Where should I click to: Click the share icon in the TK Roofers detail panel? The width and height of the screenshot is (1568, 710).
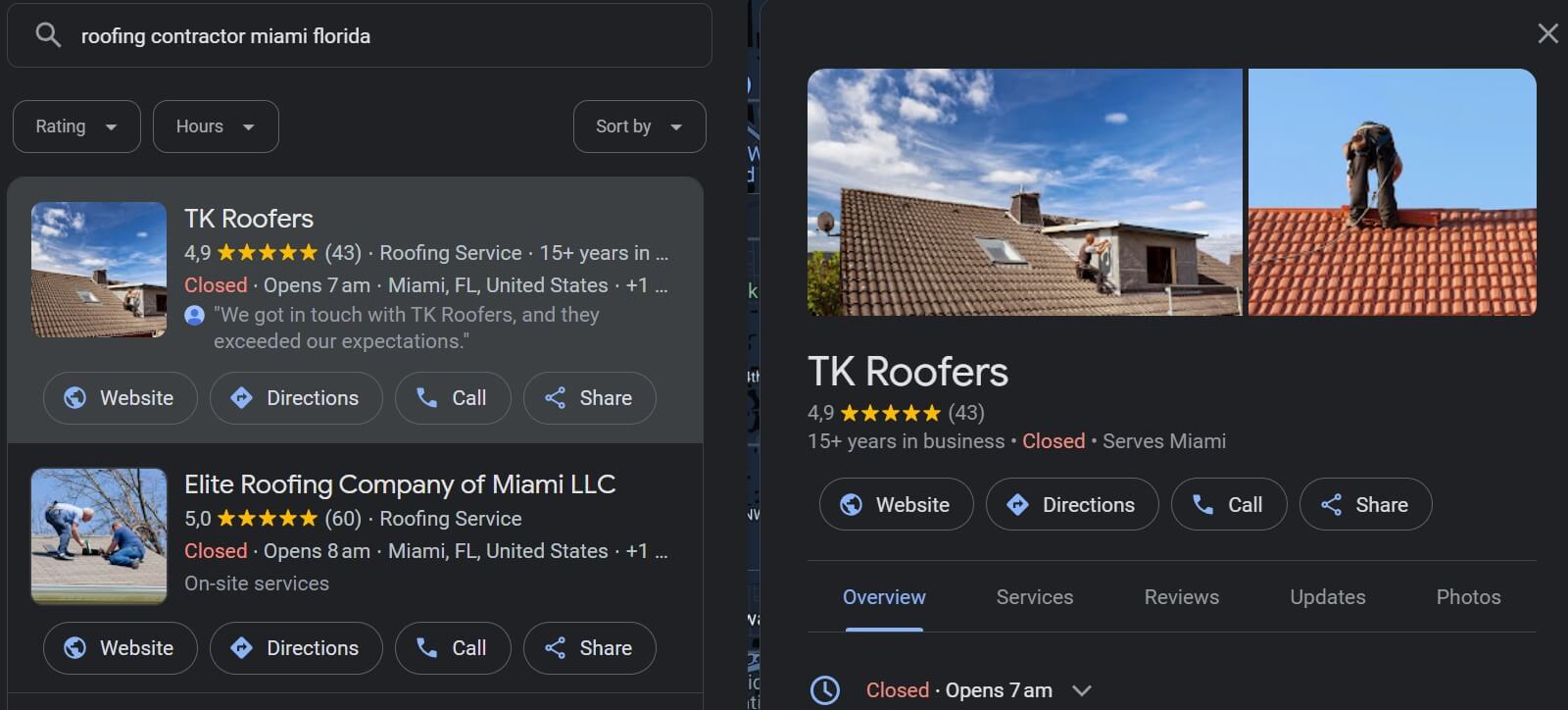[1331, 504]
